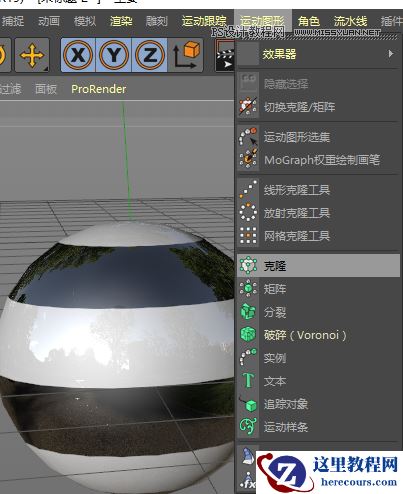Select the Move tool icon
Screen dimensions: 403x494
click(32, 55)
